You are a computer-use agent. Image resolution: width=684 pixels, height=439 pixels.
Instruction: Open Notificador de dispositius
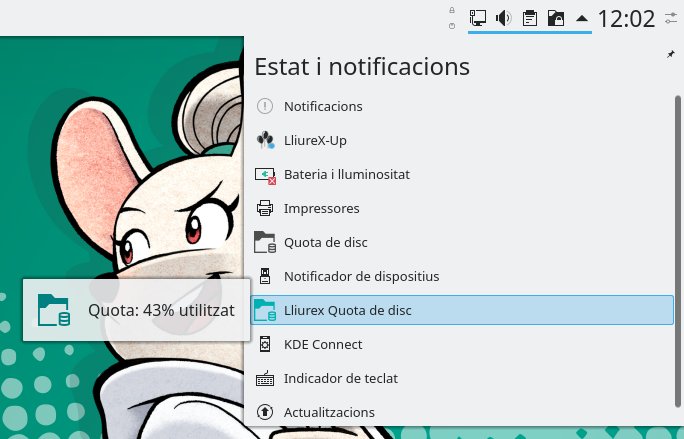[362, 277]
